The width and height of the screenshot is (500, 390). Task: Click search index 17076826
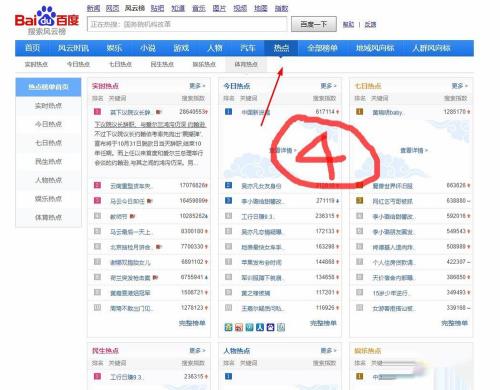click(192, 185)
